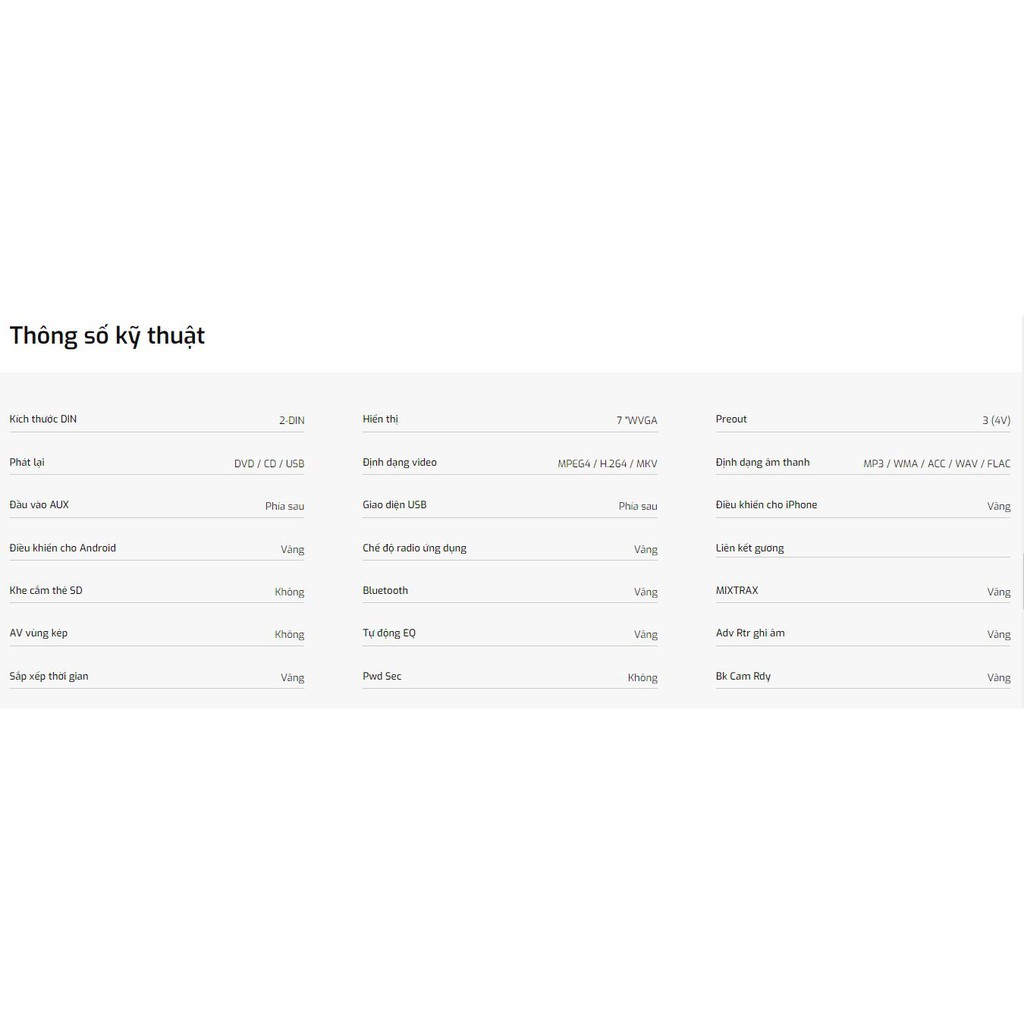Click the "Phát lại" spec label

27,462
